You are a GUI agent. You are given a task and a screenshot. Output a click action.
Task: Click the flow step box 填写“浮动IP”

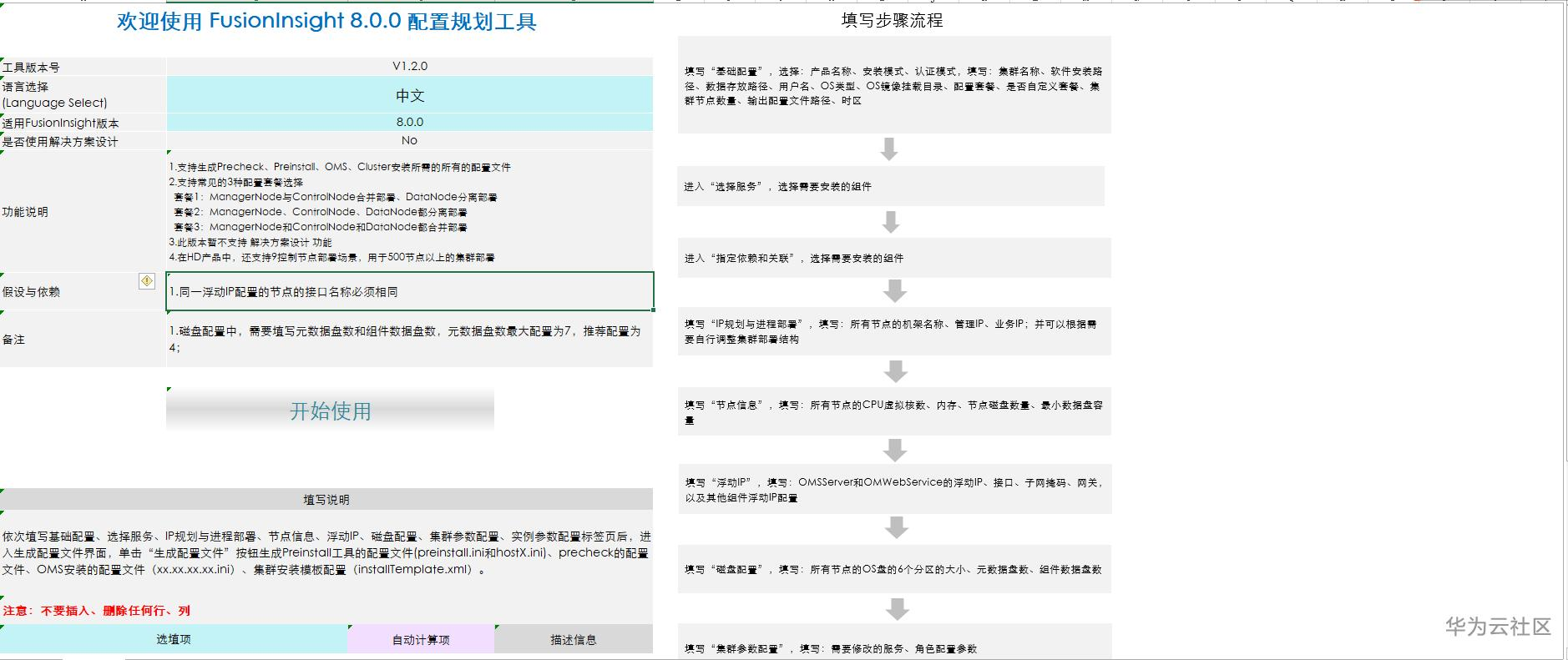[x=894, y=489]
